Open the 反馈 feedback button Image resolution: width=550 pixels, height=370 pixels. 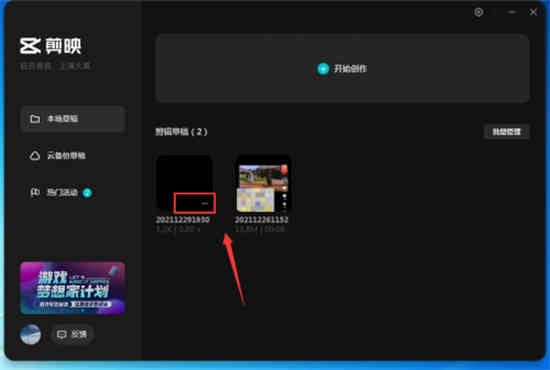click(72, 334)
